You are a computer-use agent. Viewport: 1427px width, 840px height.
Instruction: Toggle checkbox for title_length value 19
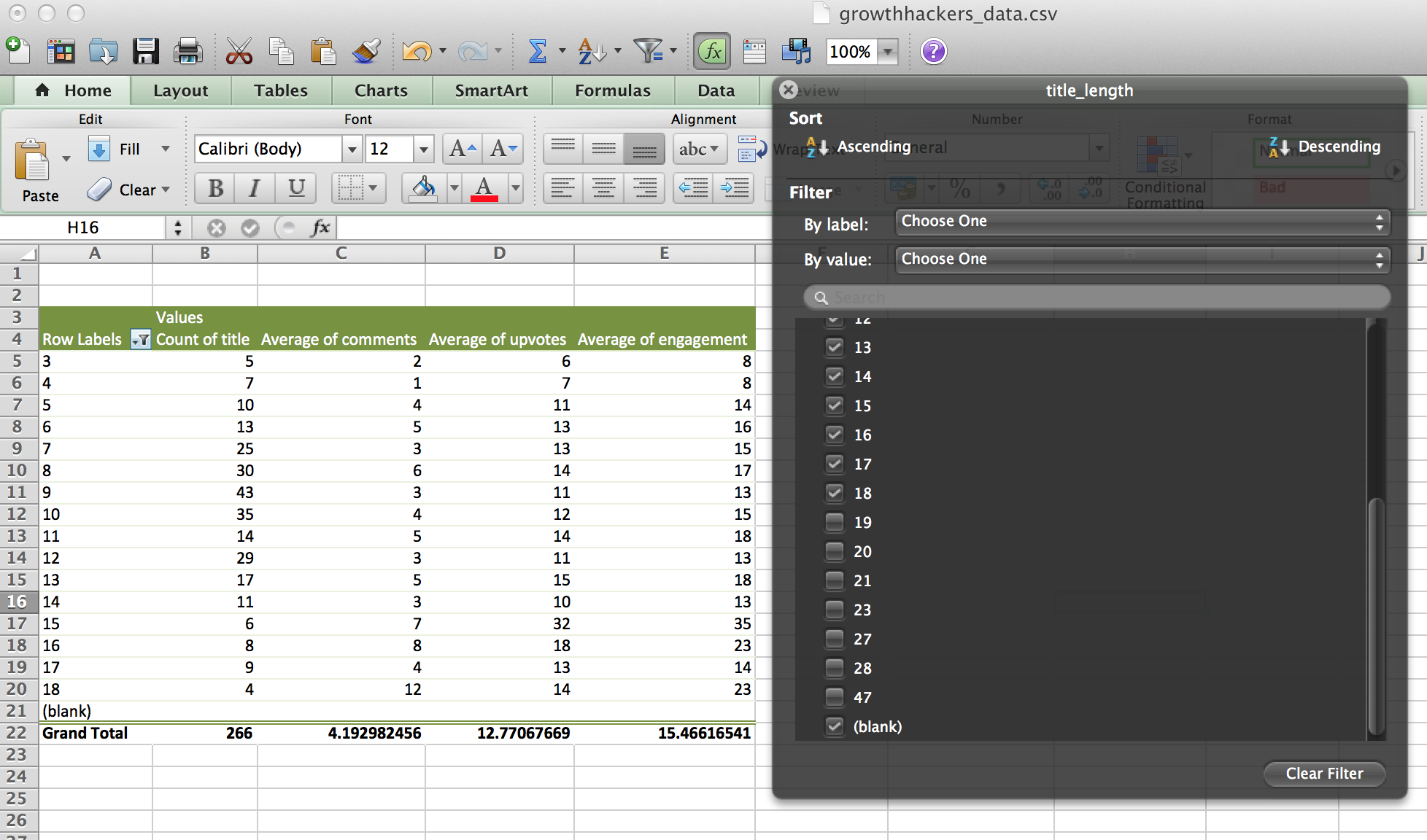pos(832,522)
